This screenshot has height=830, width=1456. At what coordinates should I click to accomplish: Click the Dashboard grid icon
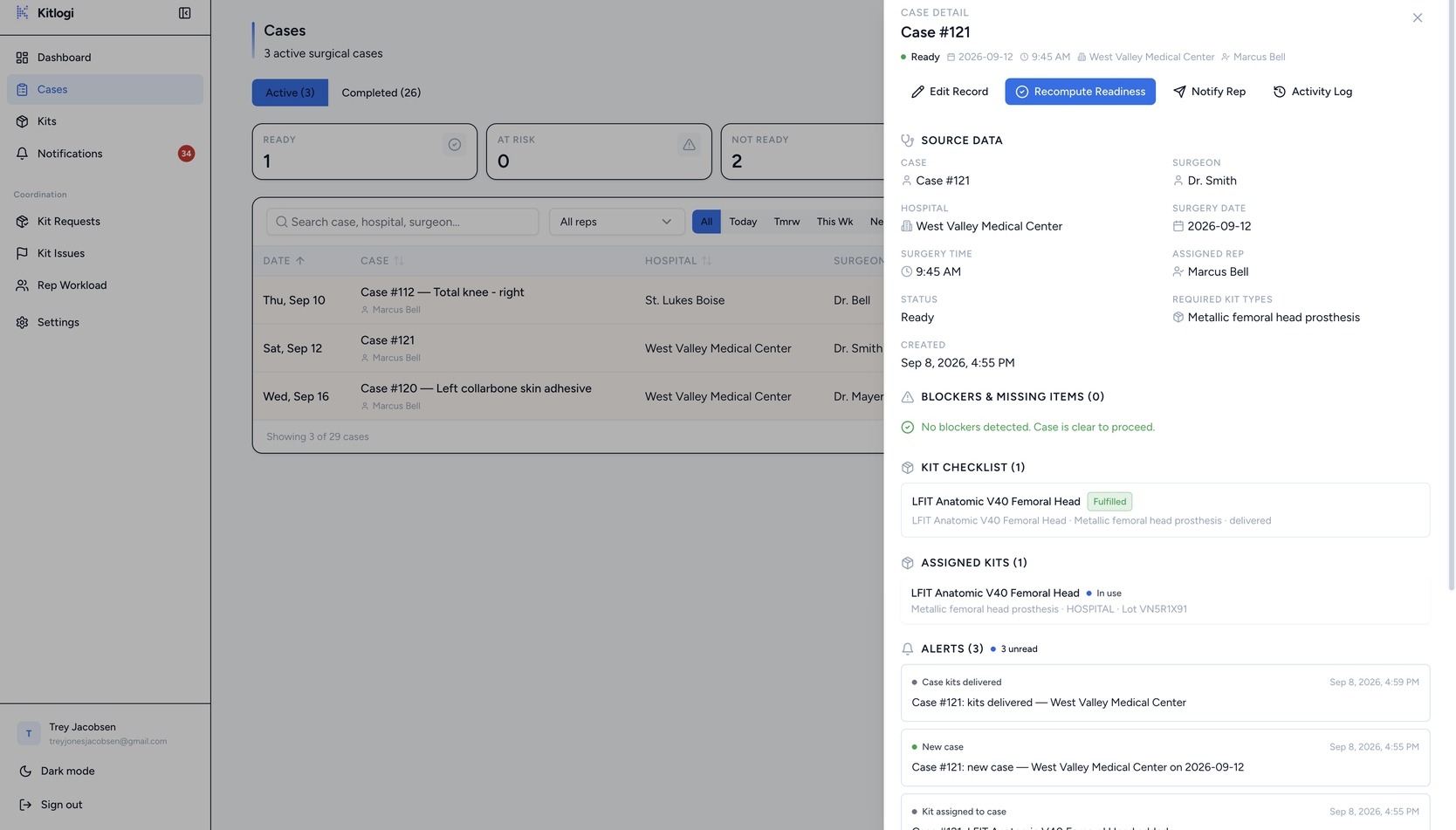(22, 58)
